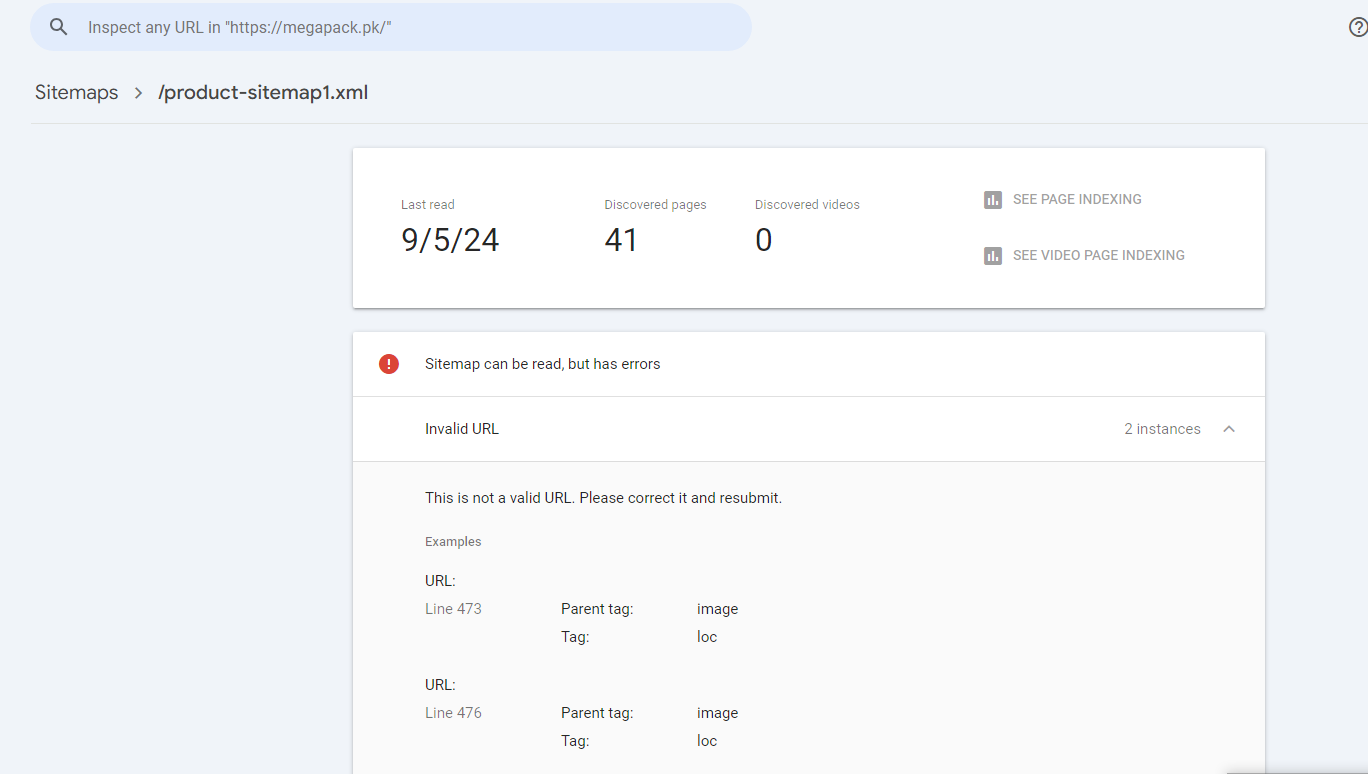Click the Last read date 9/5/24
The height and width of the screenshot is (774, 1368).
point(450,240)
